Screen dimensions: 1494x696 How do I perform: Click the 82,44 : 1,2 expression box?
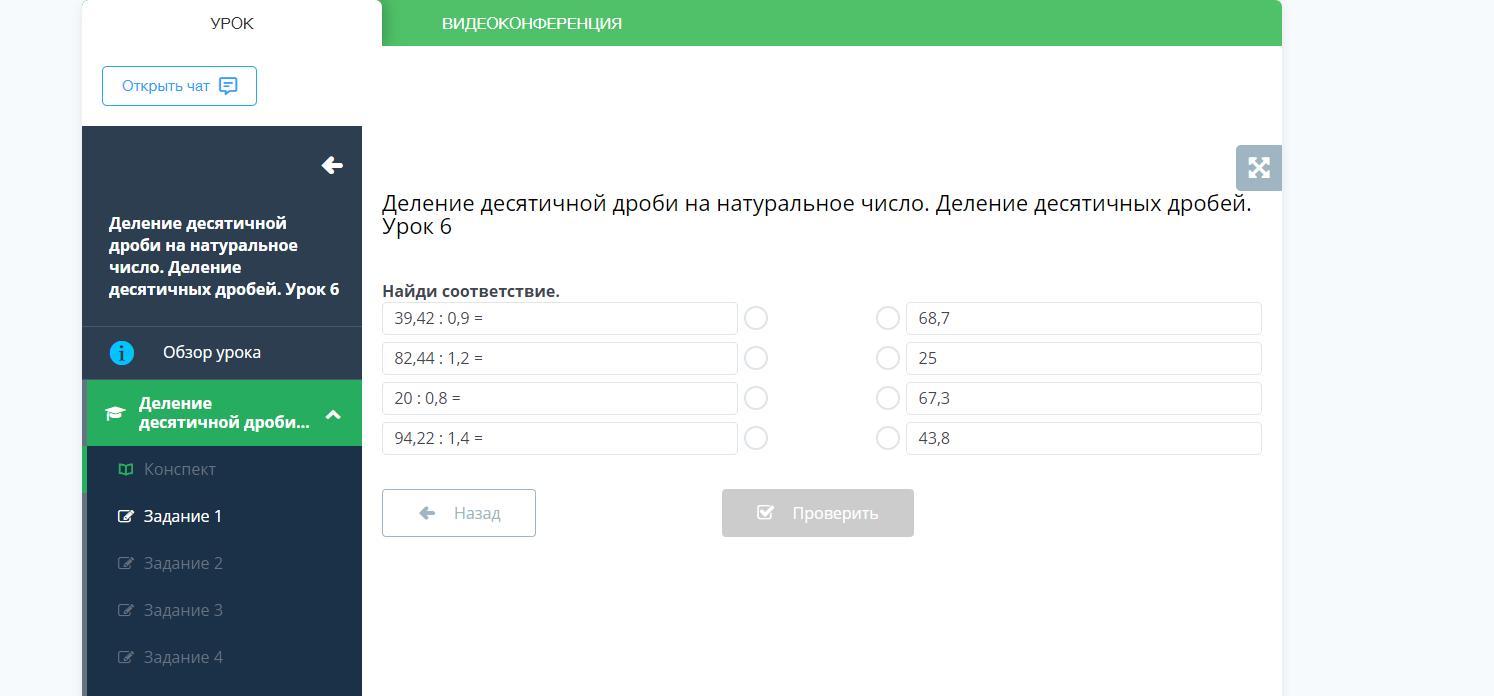559,358
